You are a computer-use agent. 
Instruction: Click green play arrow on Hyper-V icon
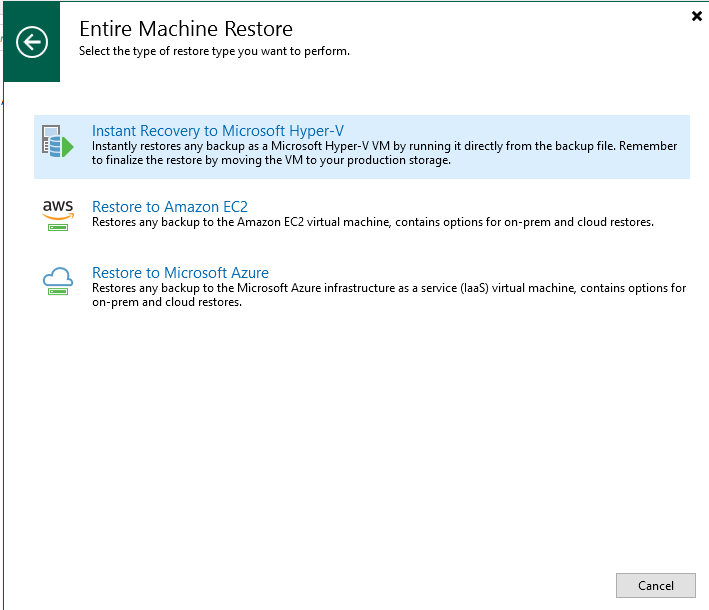pyautogui.click(x=68, y=148)
